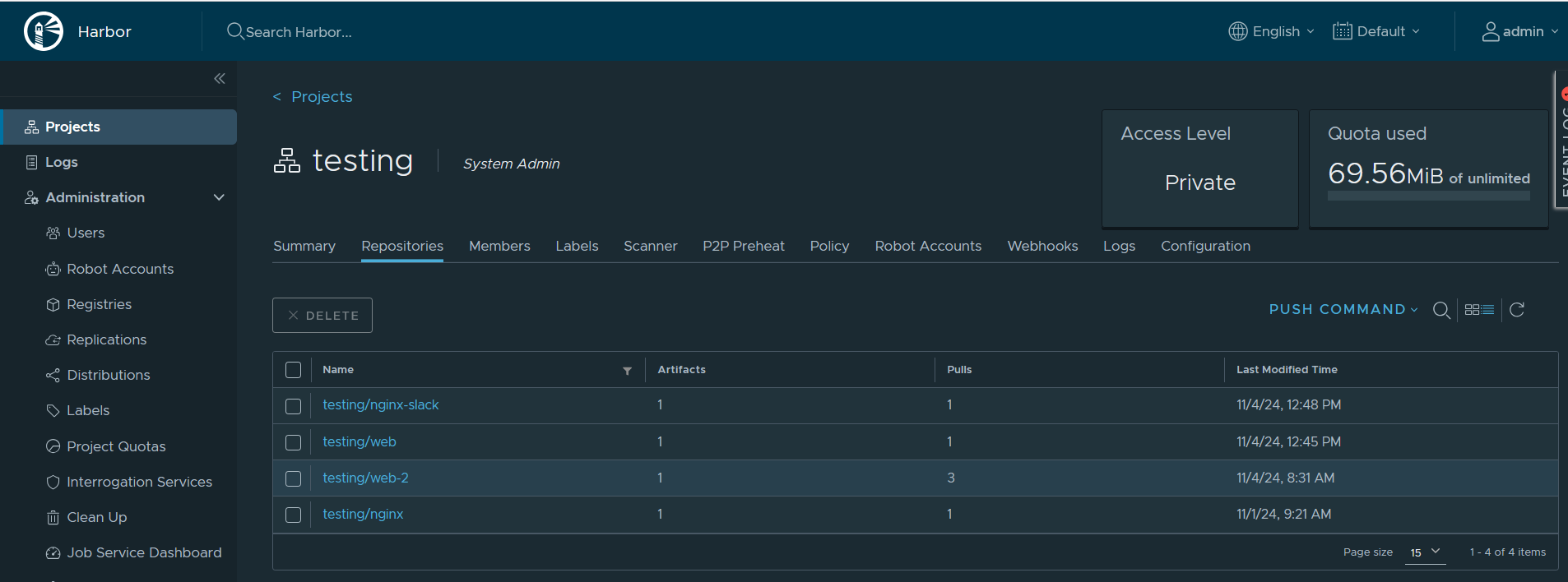Image resolution: width=1568 pixels, height=582 pixels.
Task: Click the Harbor lighthouse logo
Action: pyautogui.click(x=44, y=32)
